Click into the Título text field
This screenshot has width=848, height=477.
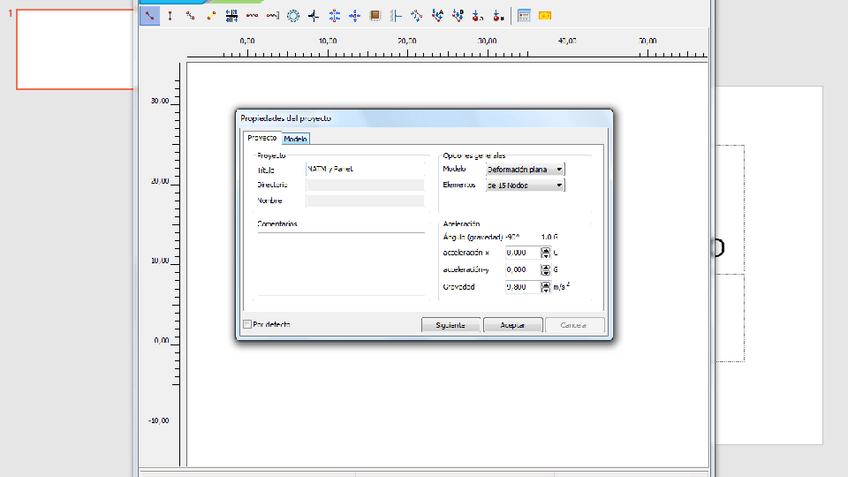(x=364, y=170)
